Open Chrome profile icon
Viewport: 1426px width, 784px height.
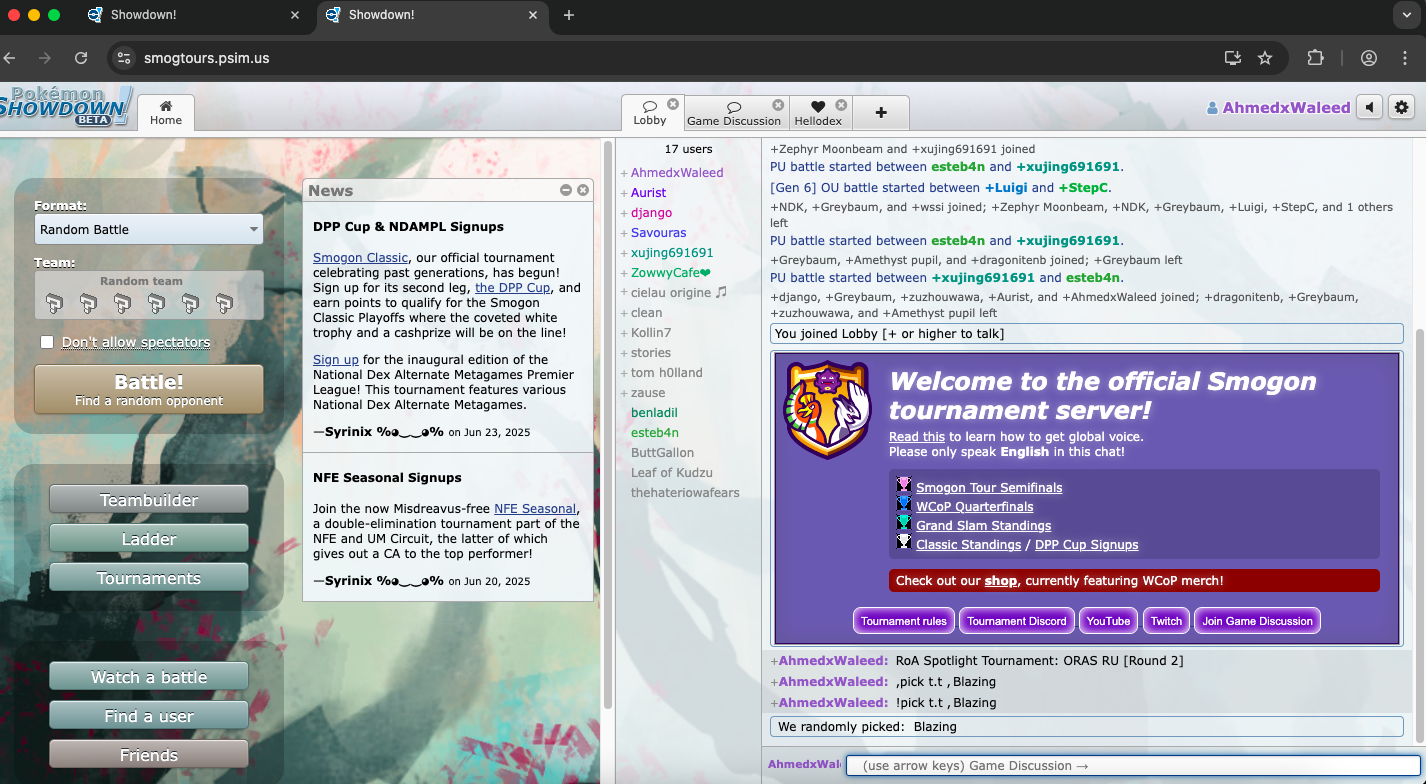pyautogui.click(x=1369, y=58)
